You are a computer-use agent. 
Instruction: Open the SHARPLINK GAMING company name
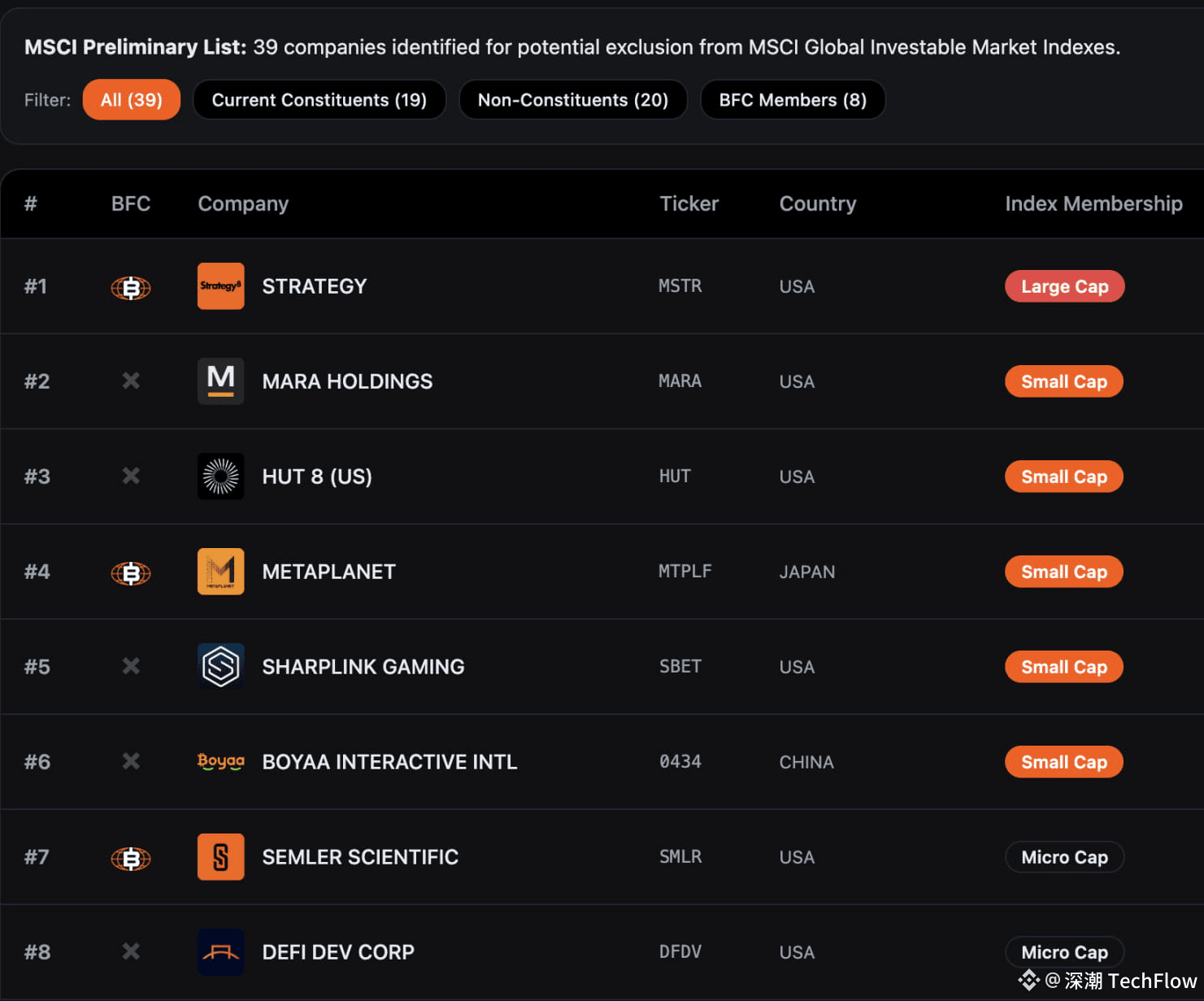[363, 667]
